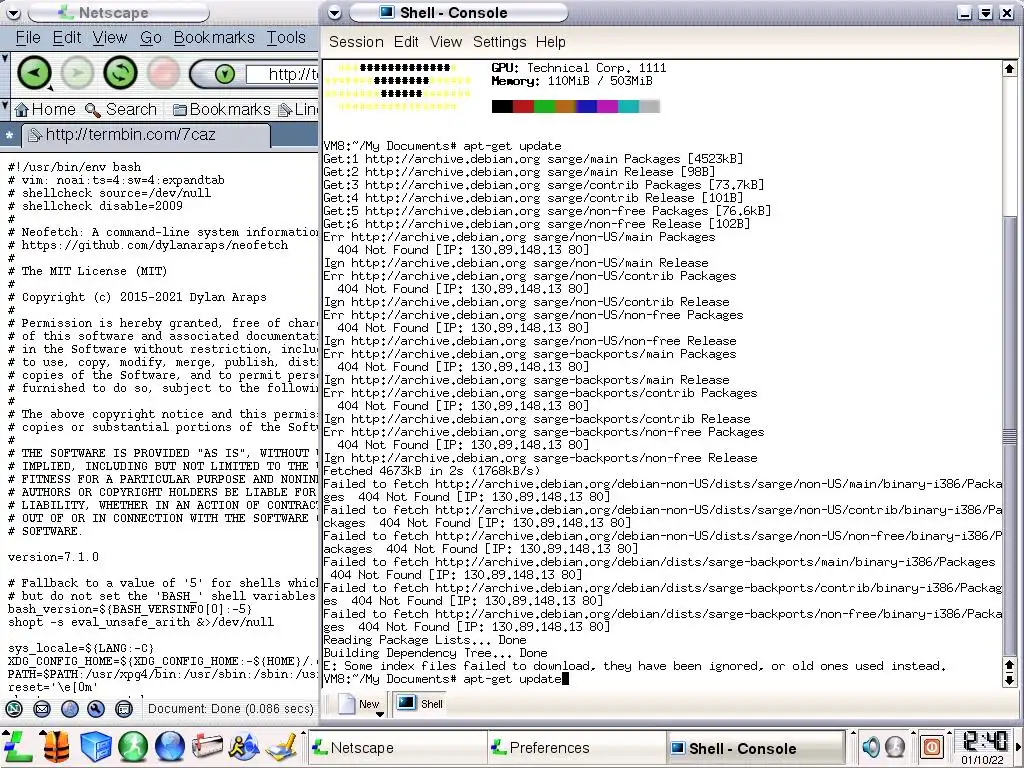Click the cyan terminal color block

click(628, 106)
